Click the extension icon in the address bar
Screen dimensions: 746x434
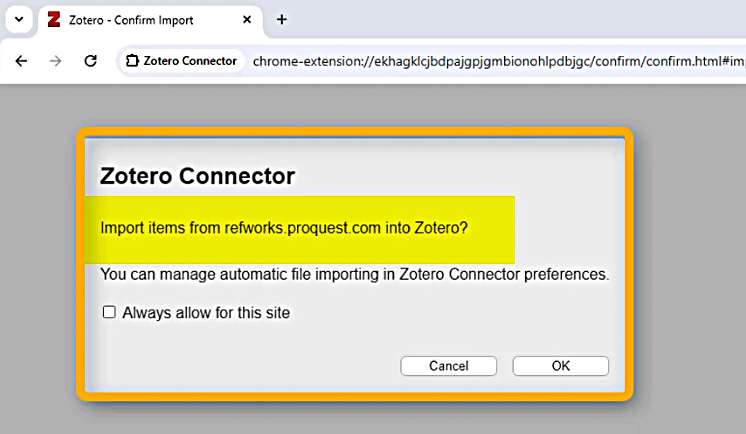131,61
